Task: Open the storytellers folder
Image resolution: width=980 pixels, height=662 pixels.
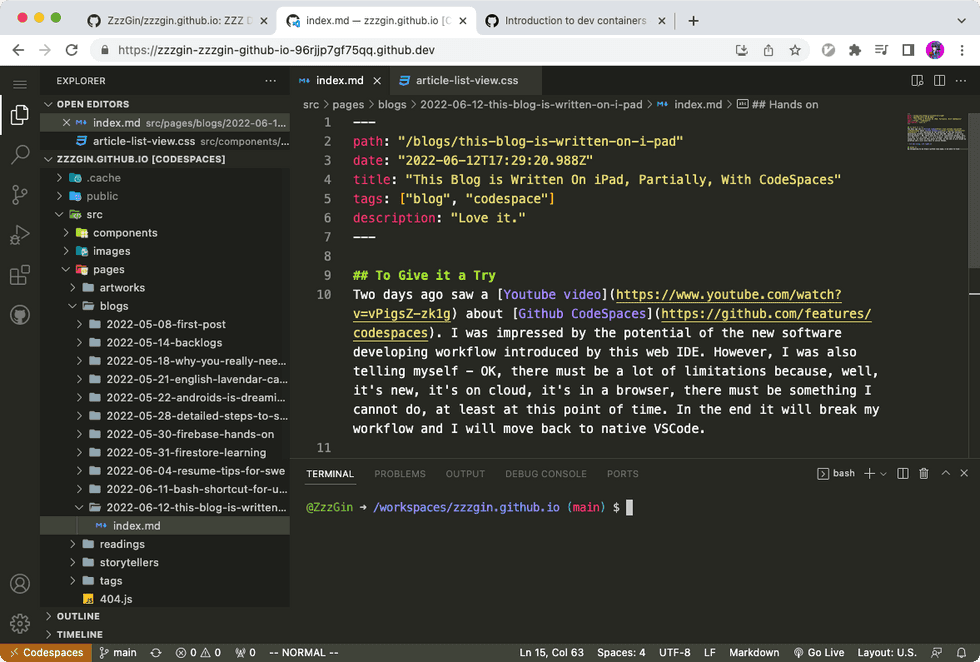Action: 165,563
